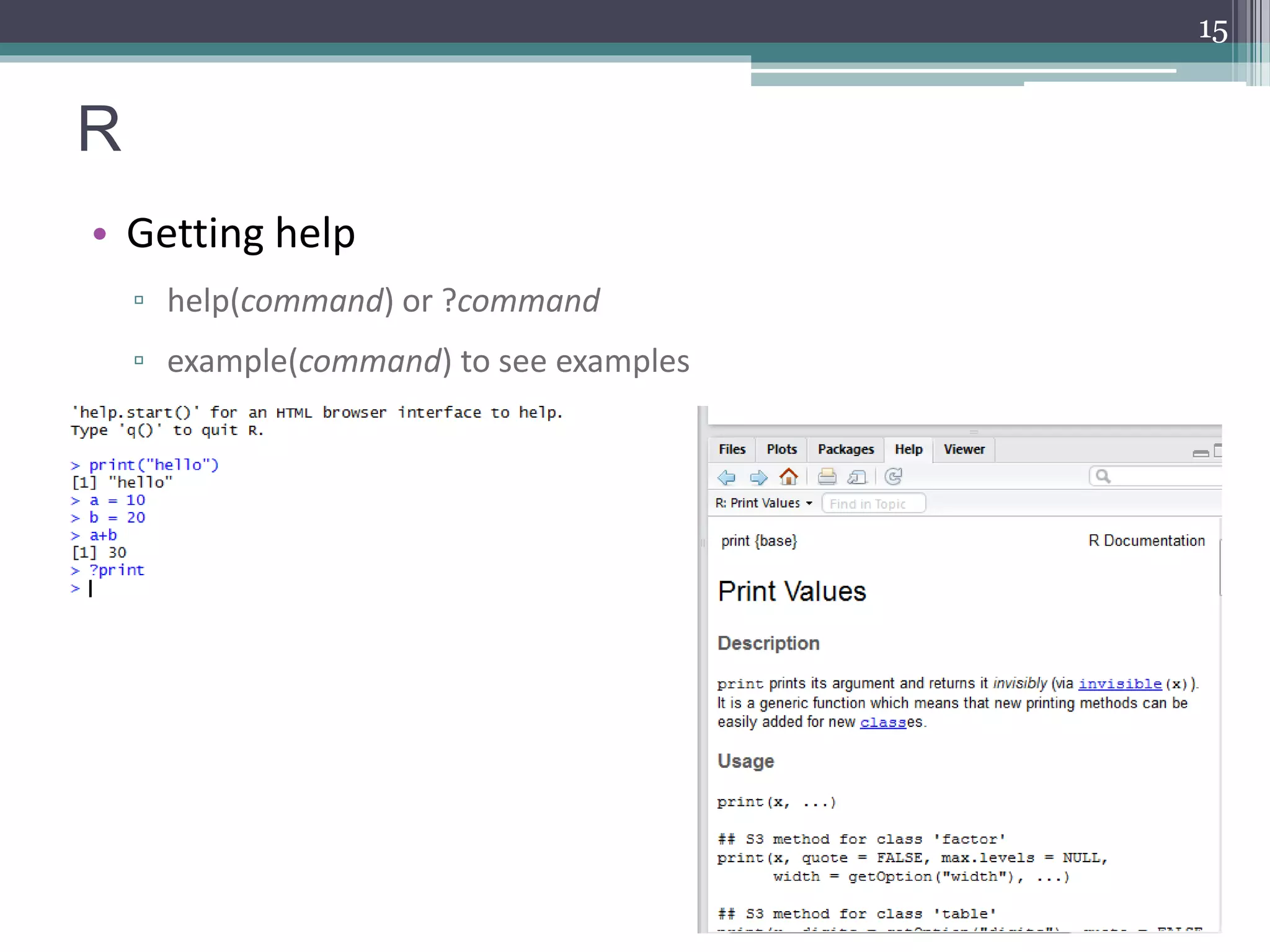
Task: Click the Help pane vertical scrollbar
Action: (x=1220, y=567)
